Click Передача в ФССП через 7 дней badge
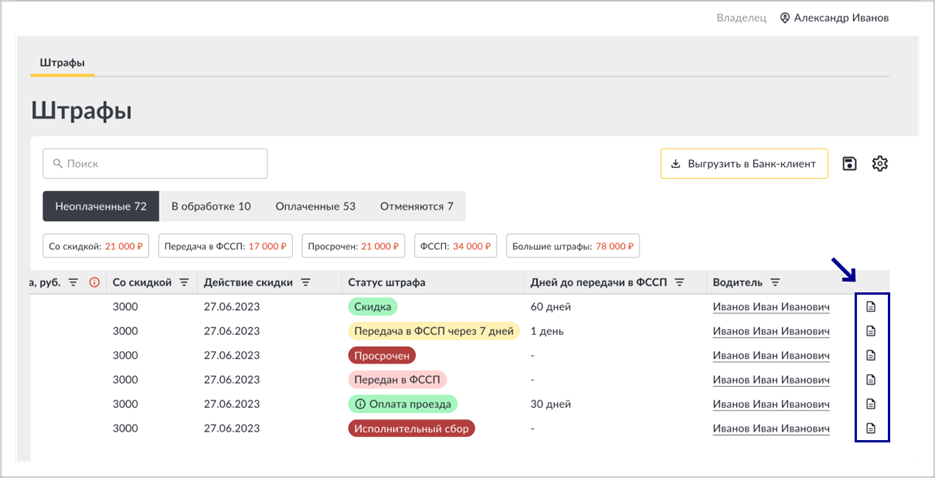 pyautogui.click(x=434, y=331)
